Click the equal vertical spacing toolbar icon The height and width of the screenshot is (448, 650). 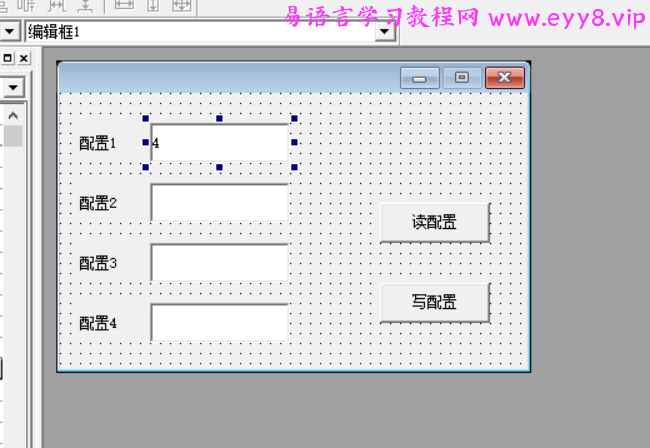click(85, 6)
